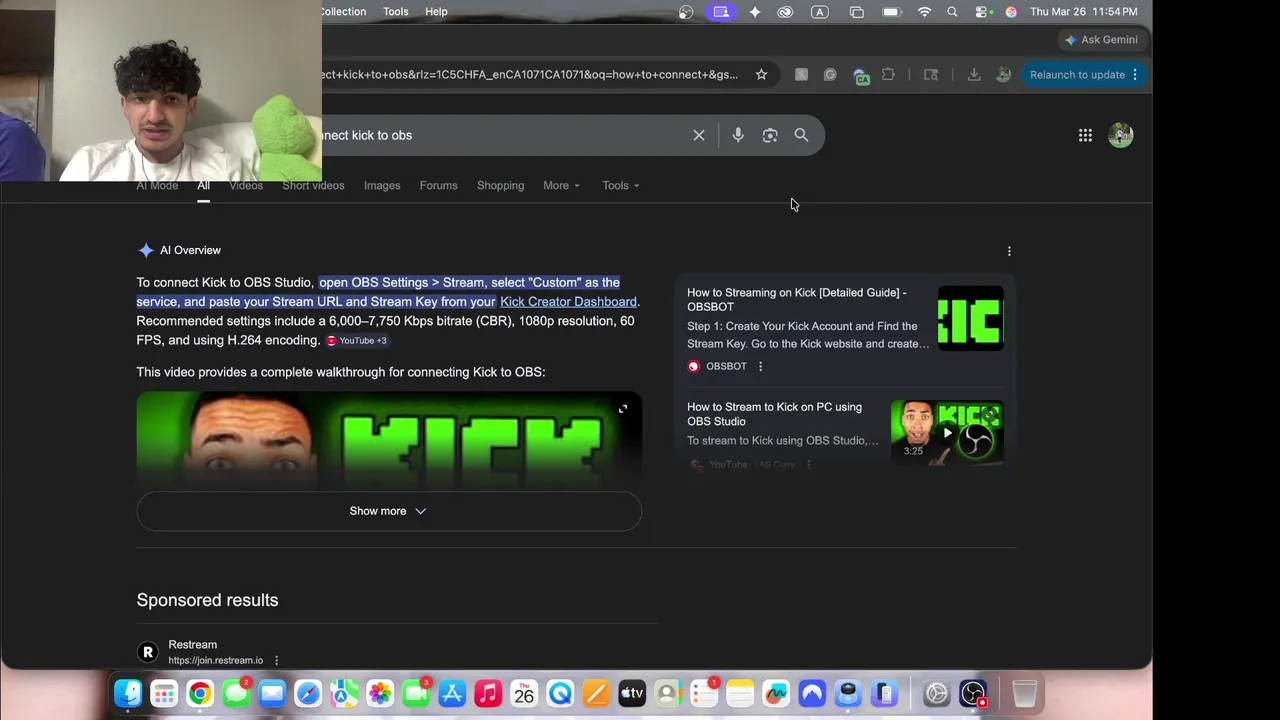The width and height of the screenshot is (1280, 720).
Task: Open the Restream sponsored result
Action: point(192,645)
